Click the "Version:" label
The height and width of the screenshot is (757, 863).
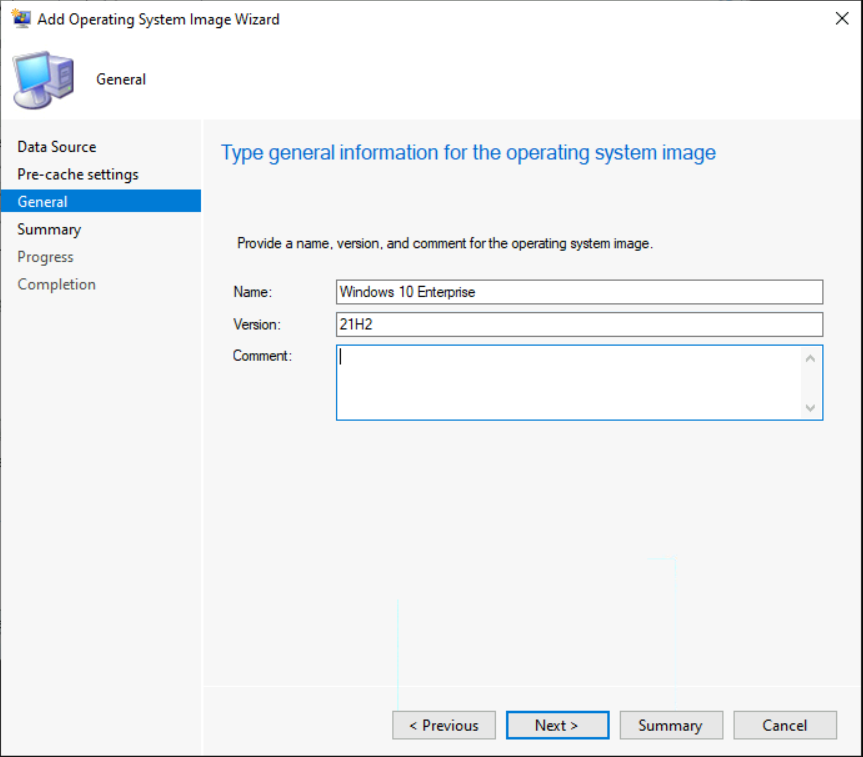tap(256, 324)
